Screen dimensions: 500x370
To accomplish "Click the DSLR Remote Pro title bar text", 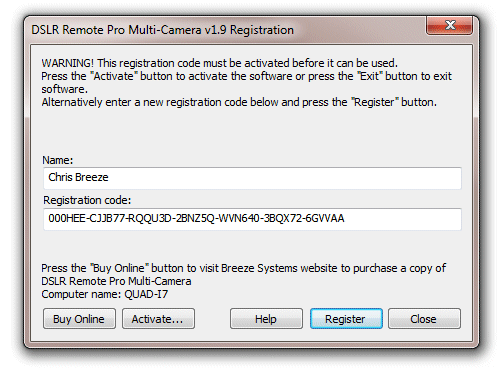I will (162, 30).
